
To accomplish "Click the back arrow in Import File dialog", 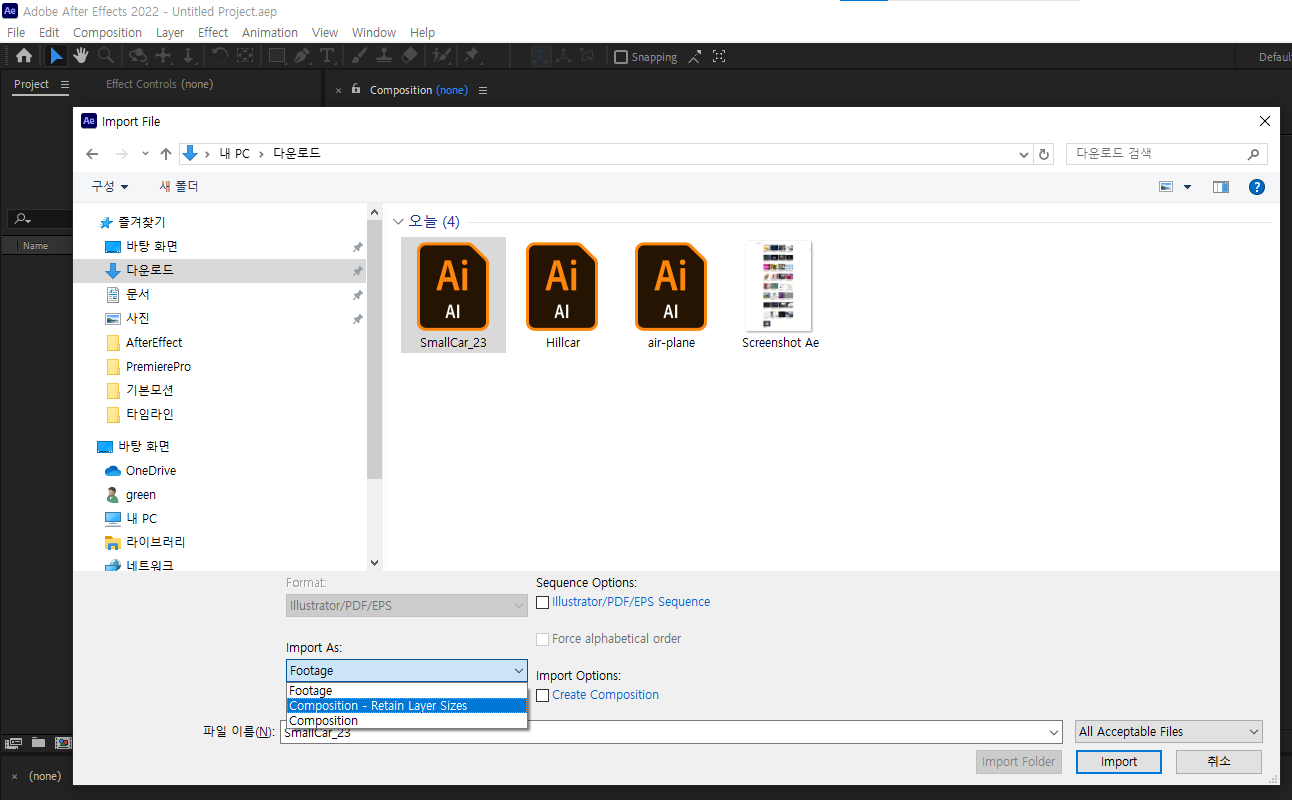I will 92,154.
